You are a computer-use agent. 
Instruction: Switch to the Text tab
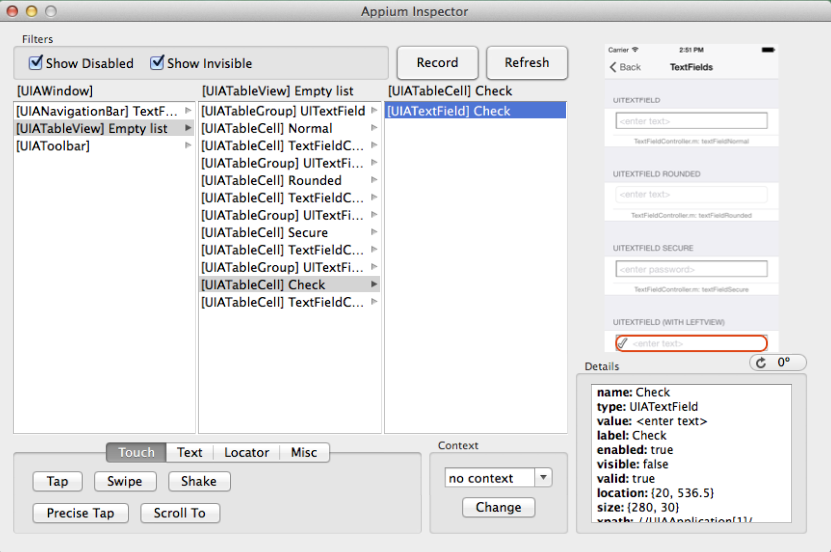point(190,452)
